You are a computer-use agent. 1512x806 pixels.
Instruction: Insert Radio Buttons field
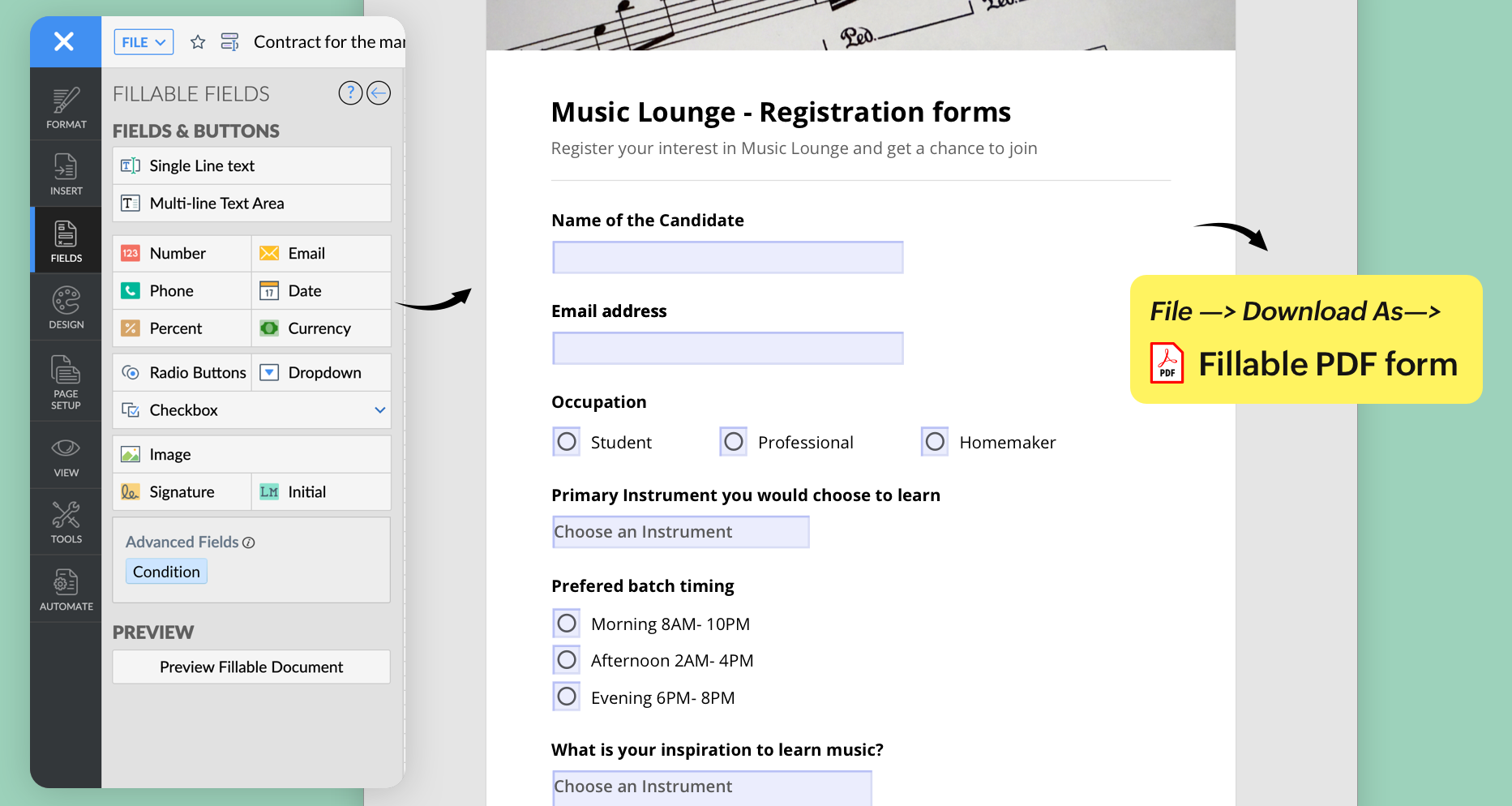182,372
